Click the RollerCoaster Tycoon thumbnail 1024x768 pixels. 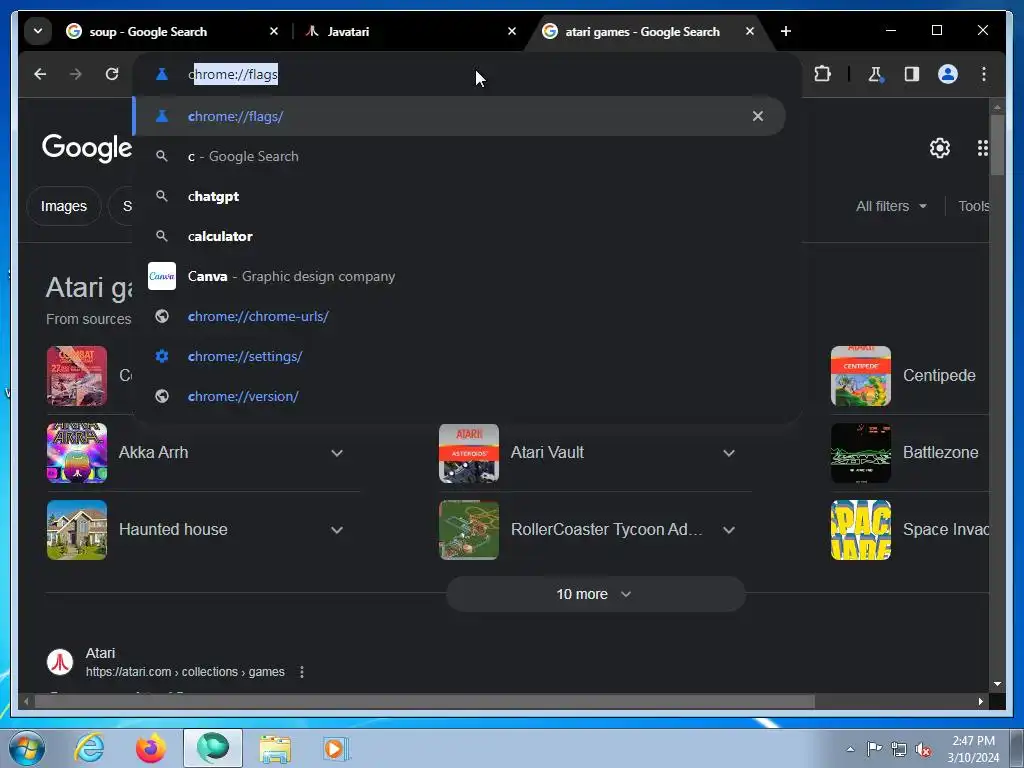[469, 530]
